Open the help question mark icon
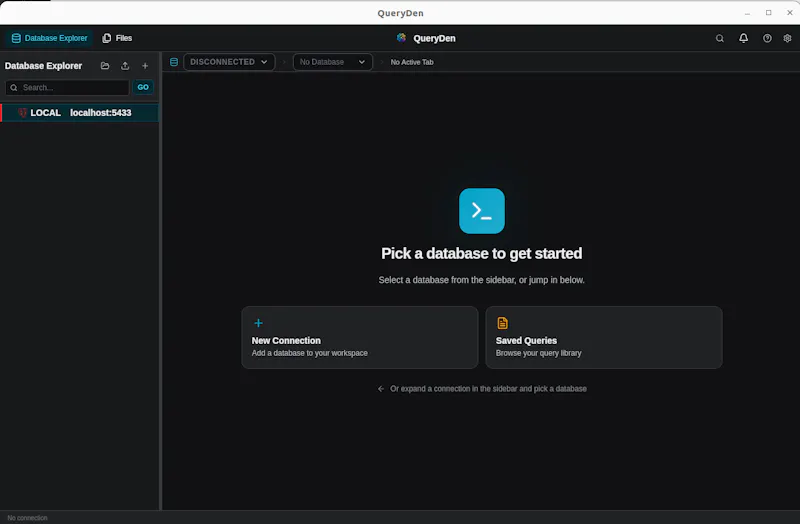This screenshot has width=800, height=524. (x=767, y=38)
